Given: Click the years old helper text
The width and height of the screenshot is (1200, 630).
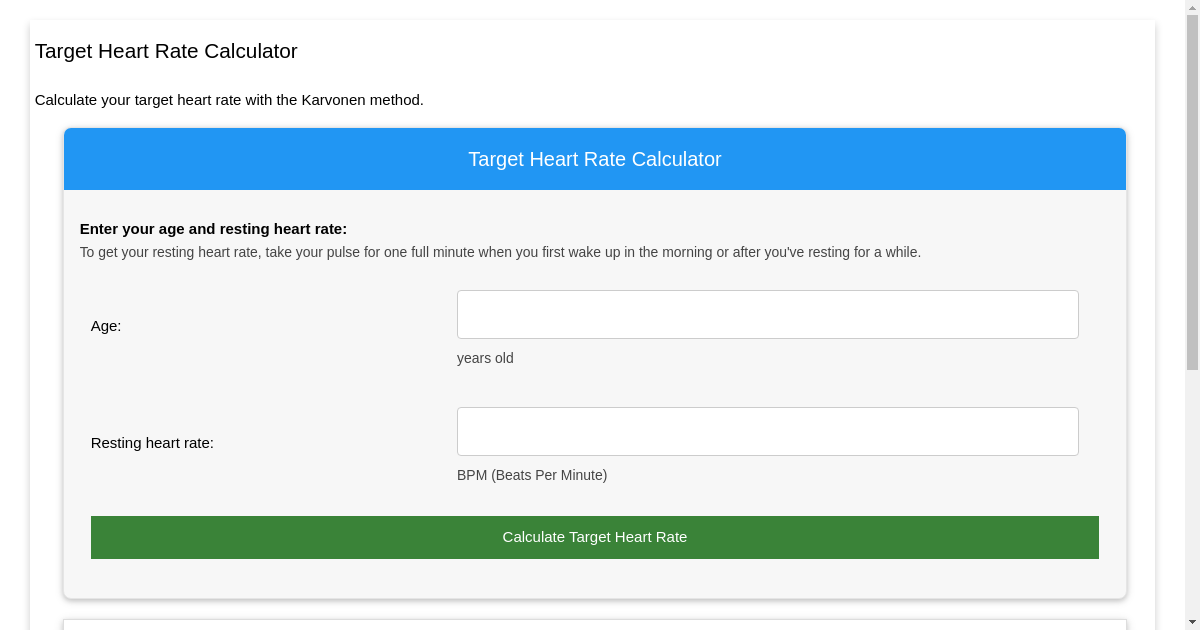Looking at the screenshot, I should tap(485, 358).
